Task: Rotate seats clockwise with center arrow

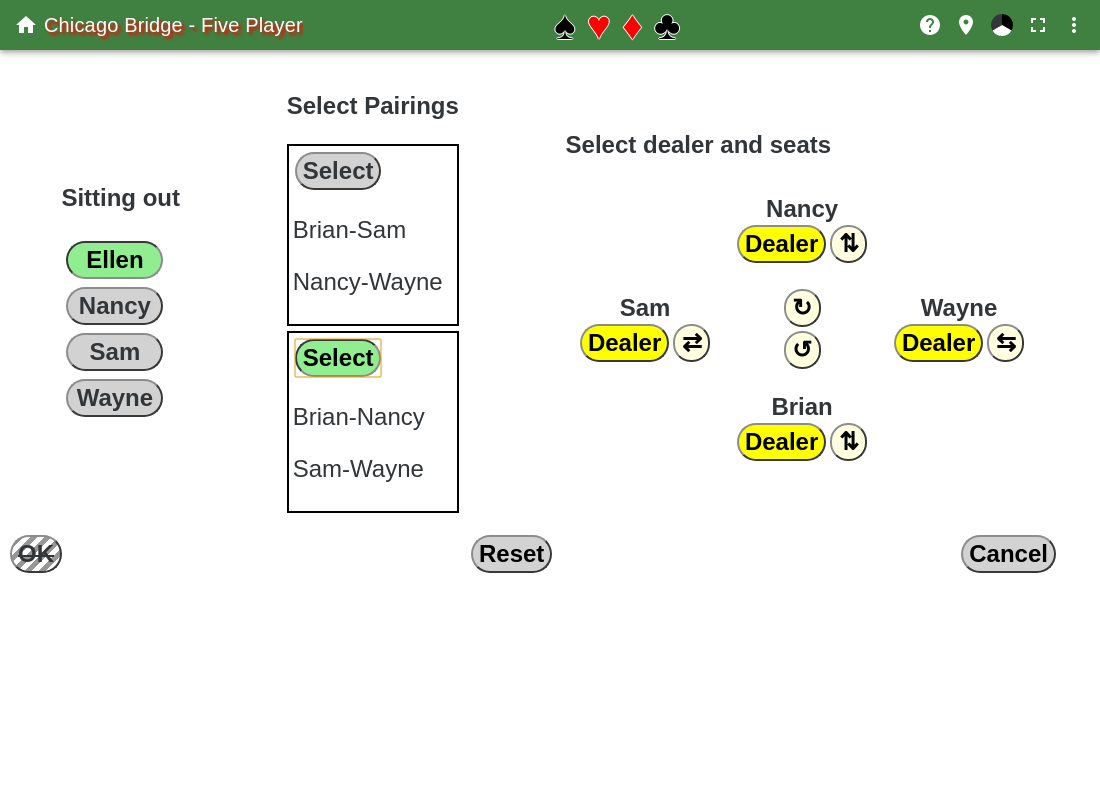Action: tap(802, 308)
